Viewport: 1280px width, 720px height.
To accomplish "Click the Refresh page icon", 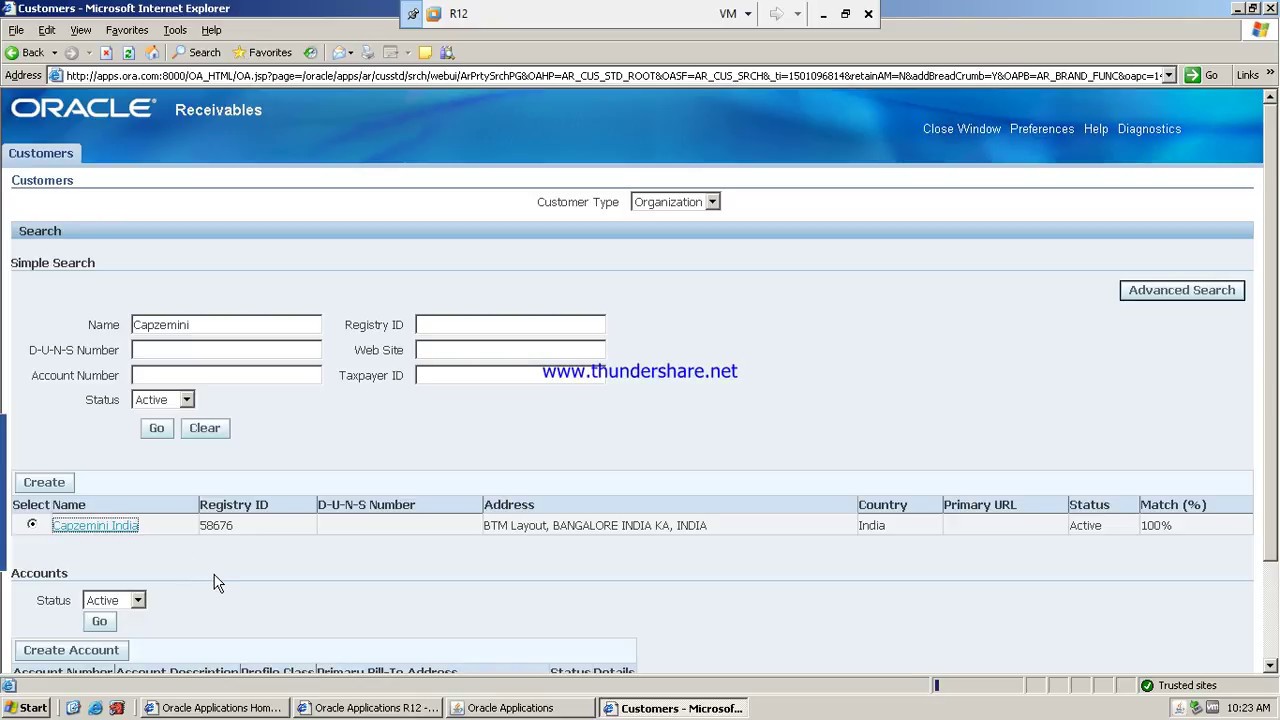I will 128,53.
